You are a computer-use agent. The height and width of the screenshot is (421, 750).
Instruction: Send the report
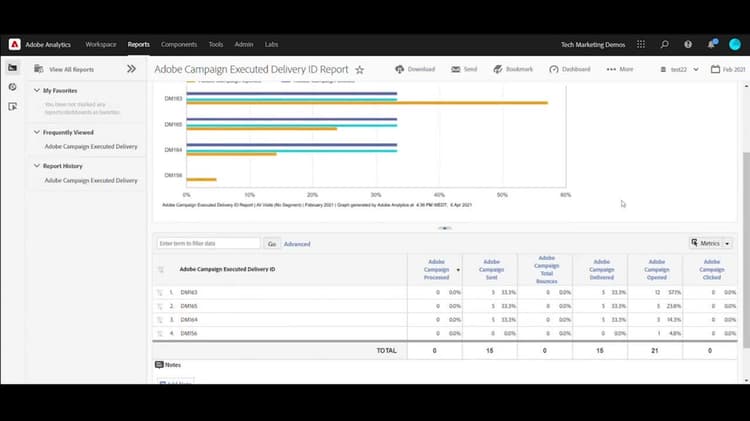[464, 69]
